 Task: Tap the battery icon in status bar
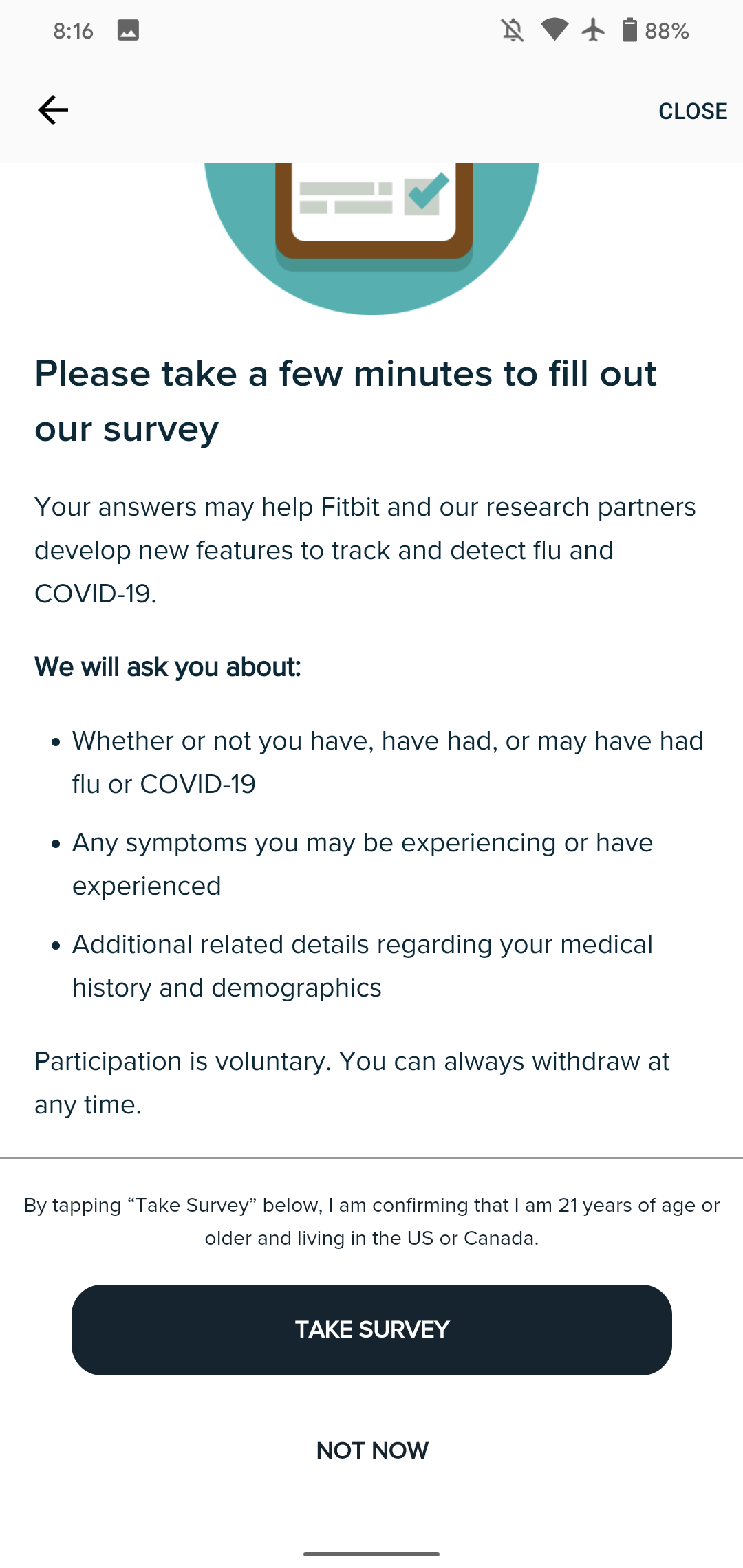tap(629, 30)
